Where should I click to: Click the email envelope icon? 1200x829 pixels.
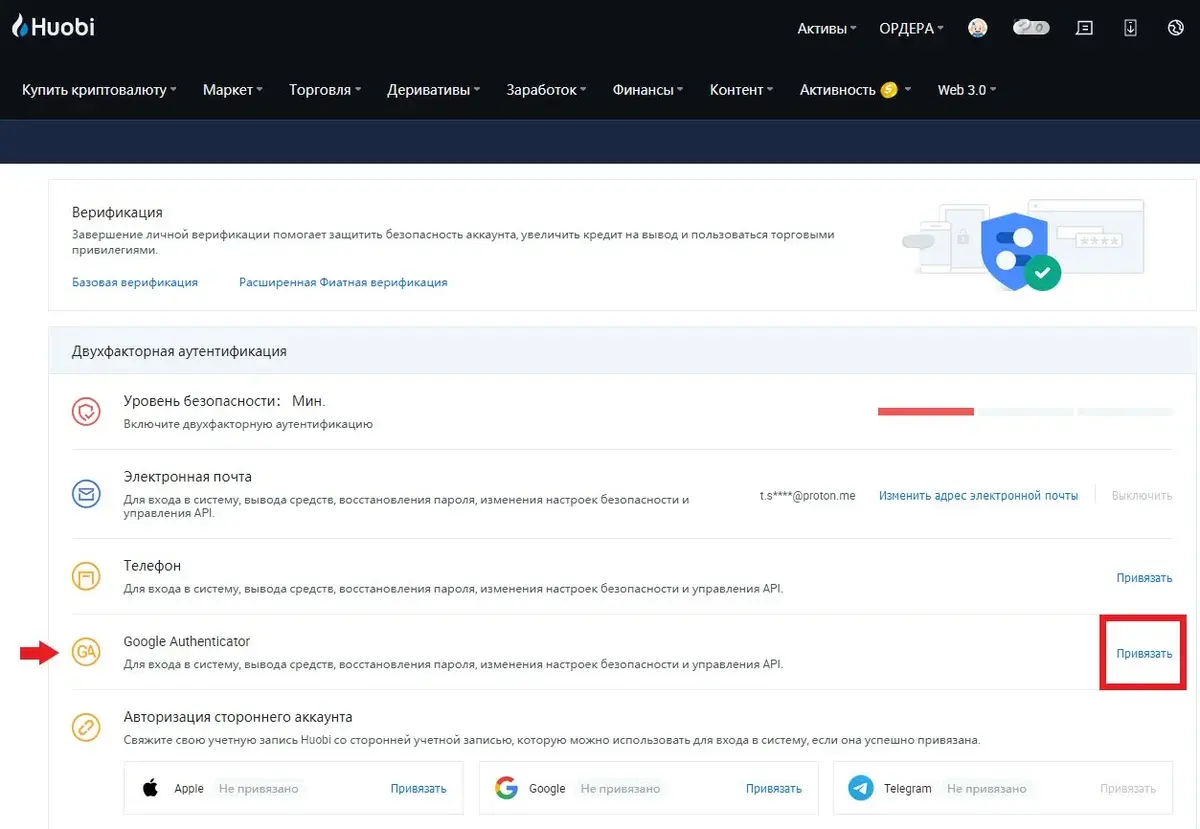tap(87, 494)
